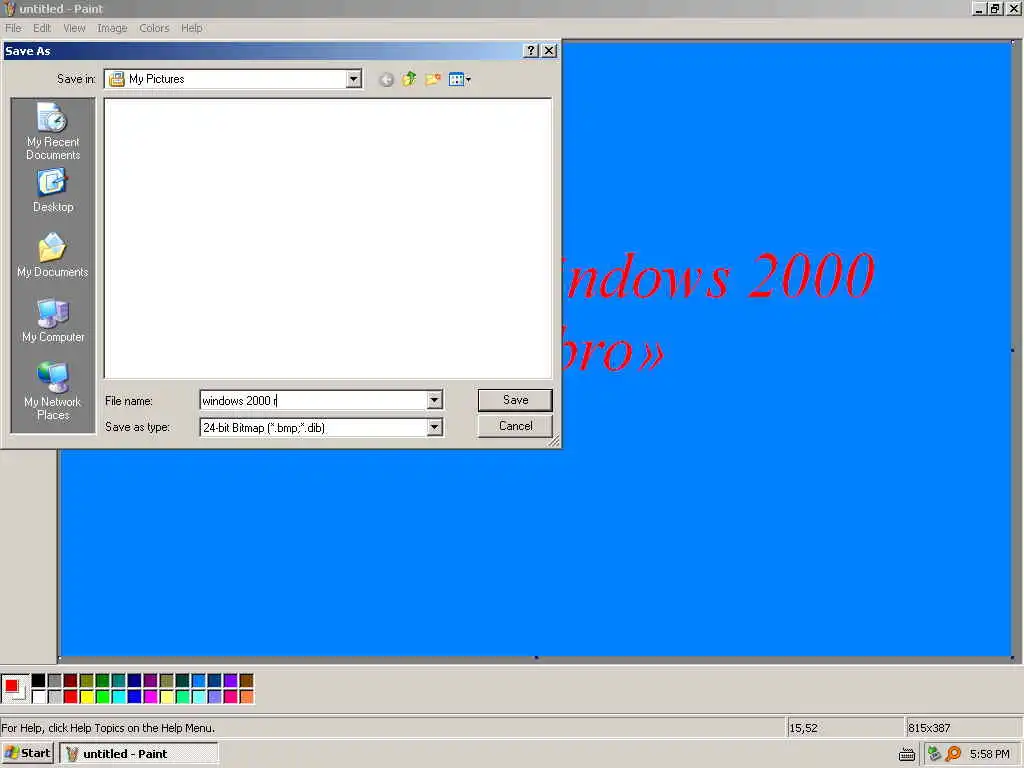This screenshot has width=1024, height=768.
Task: Select the cyan color swatch
Action: click(x=119, y=697)
